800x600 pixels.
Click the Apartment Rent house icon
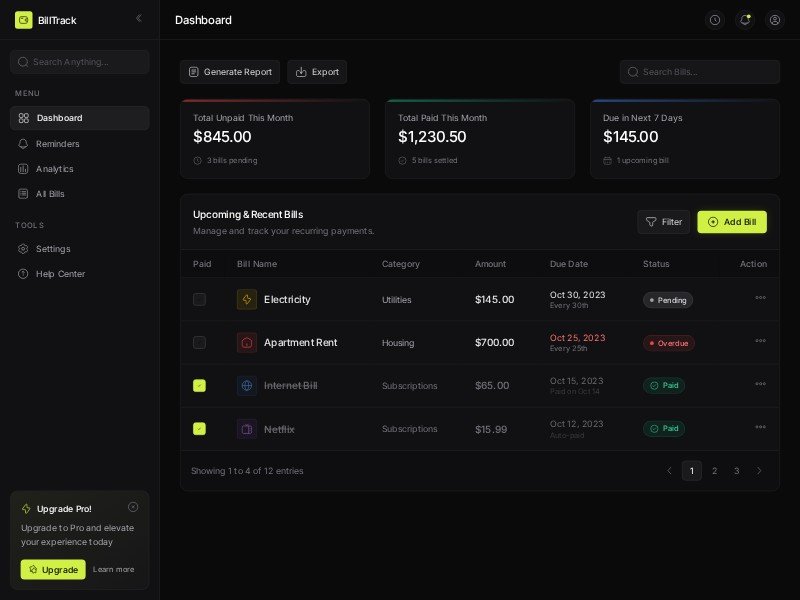pyautogui.click(x=247, y=342)
